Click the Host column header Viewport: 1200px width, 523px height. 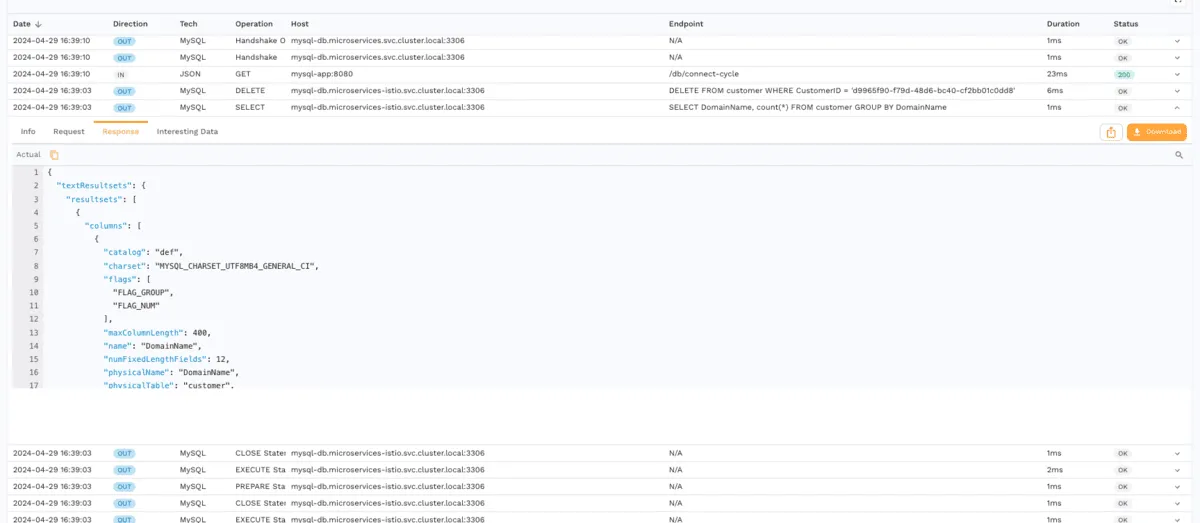click(x=300, y=23)
